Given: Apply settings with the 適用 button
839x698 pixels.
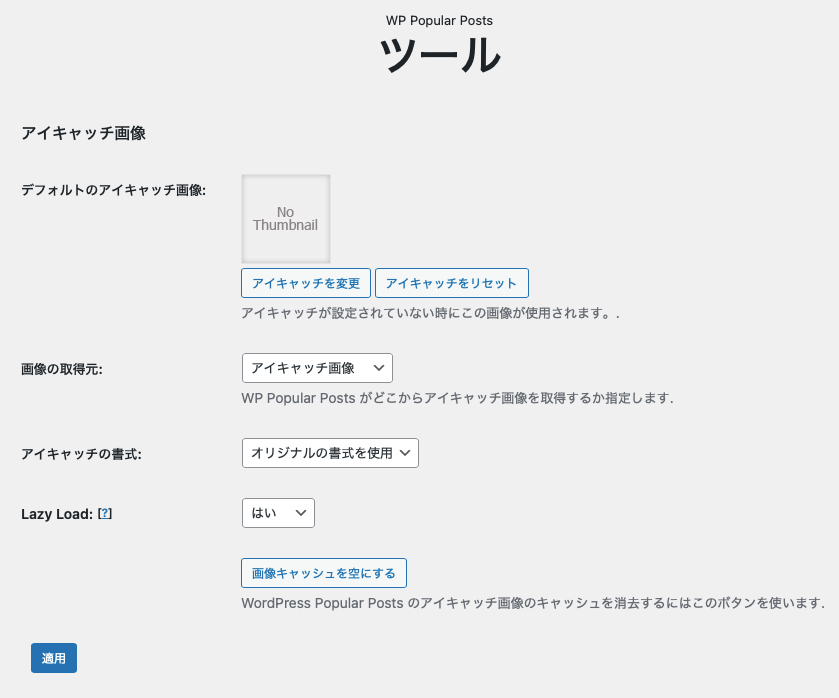Looking at the screenshot, I should tap(54, 658).
